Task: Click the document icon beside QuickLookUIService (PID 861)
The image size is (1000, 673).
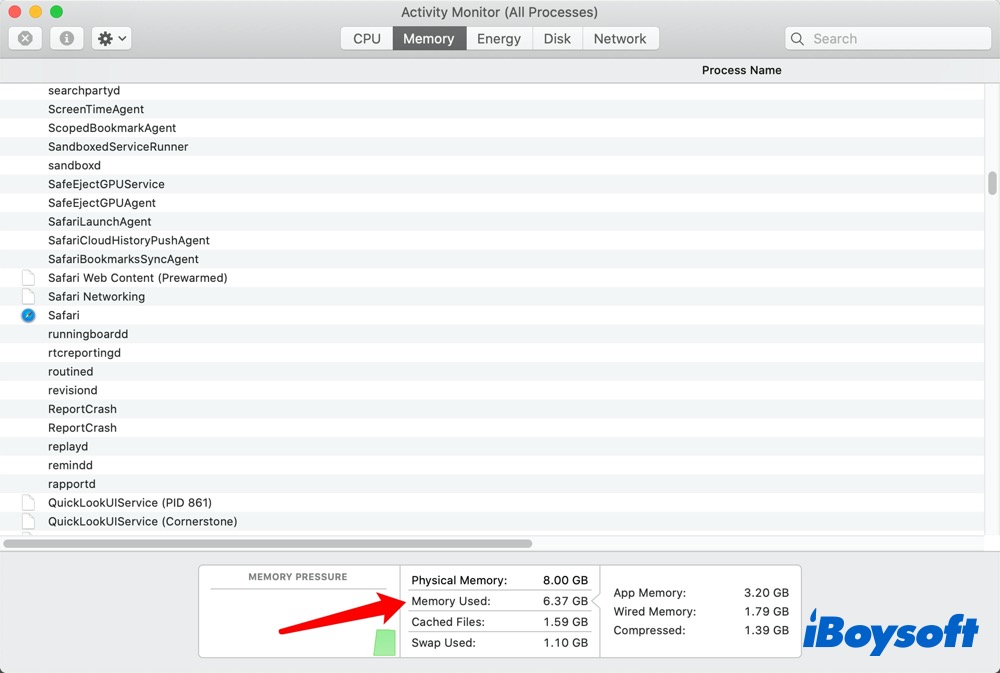Action: click(x=28, y=502)
